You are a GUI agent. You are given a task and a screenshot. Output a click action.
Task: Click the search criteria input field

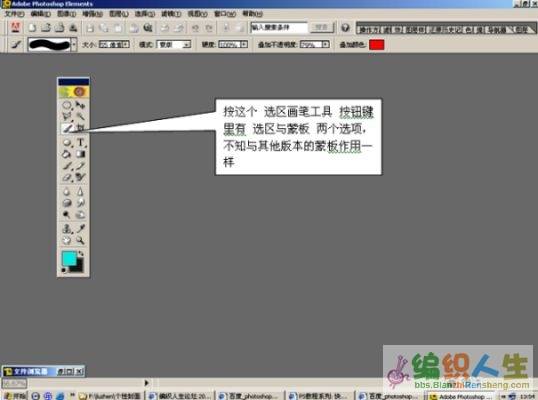(x=279, y=27)
